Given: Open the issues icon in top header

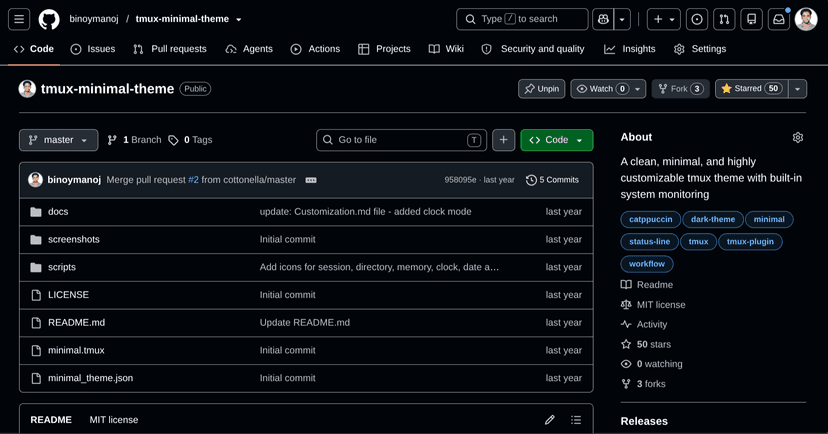Looking at the screenshot, I should coord(697,20).
